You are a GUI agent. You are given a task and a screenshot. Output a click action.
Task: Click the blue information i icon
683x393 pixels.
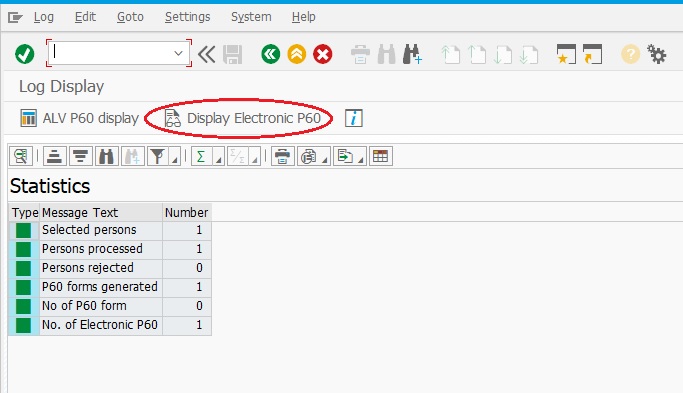pyautogui.click(x=353, y=118)
